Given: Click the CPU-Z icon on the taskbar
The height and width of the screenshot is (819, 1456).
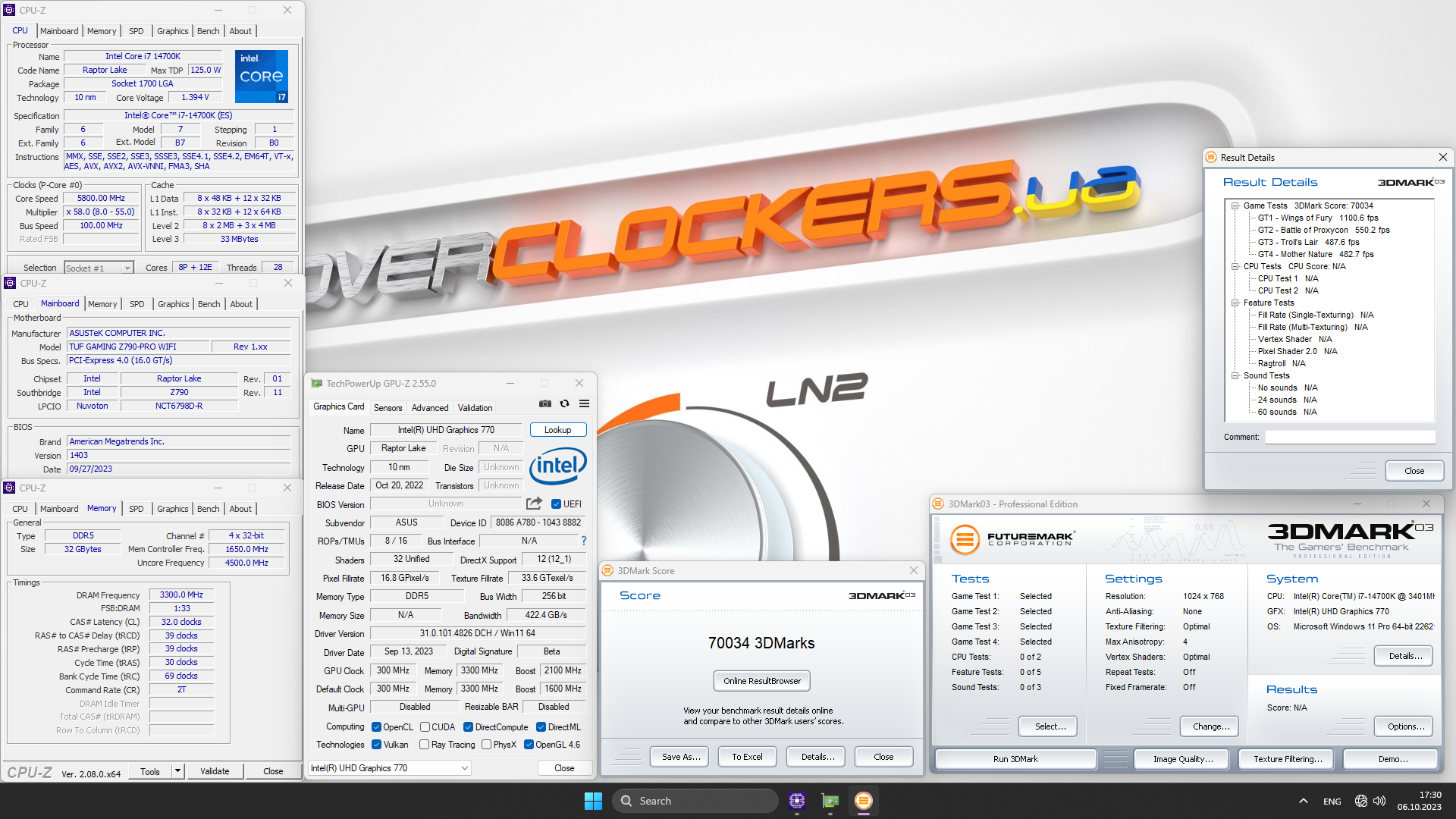Looking at the screenshot, I should tap(796, 801).
